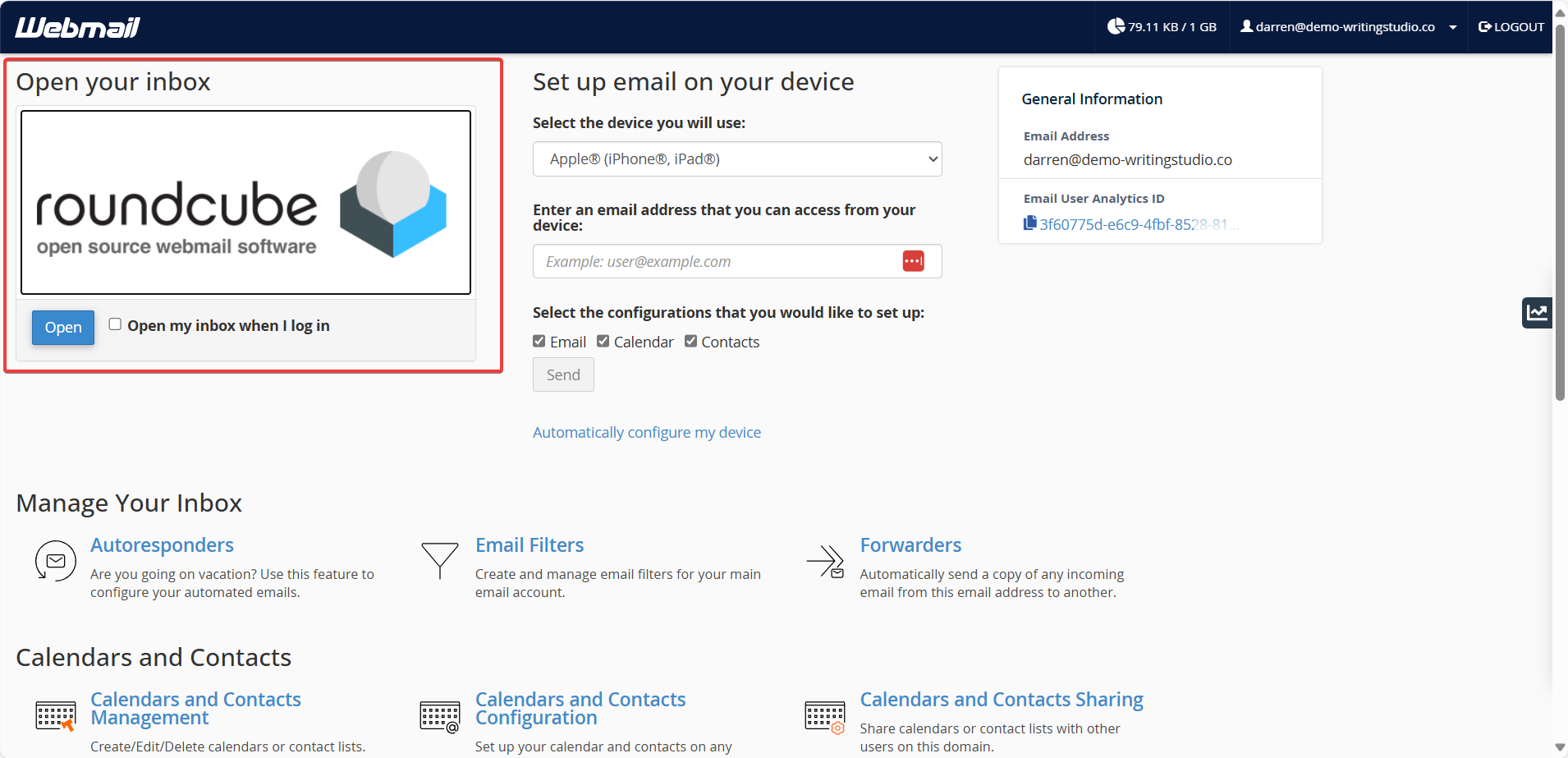
Task: Uncheck the Calendar configuration checkbox
Action: [603, 341]
